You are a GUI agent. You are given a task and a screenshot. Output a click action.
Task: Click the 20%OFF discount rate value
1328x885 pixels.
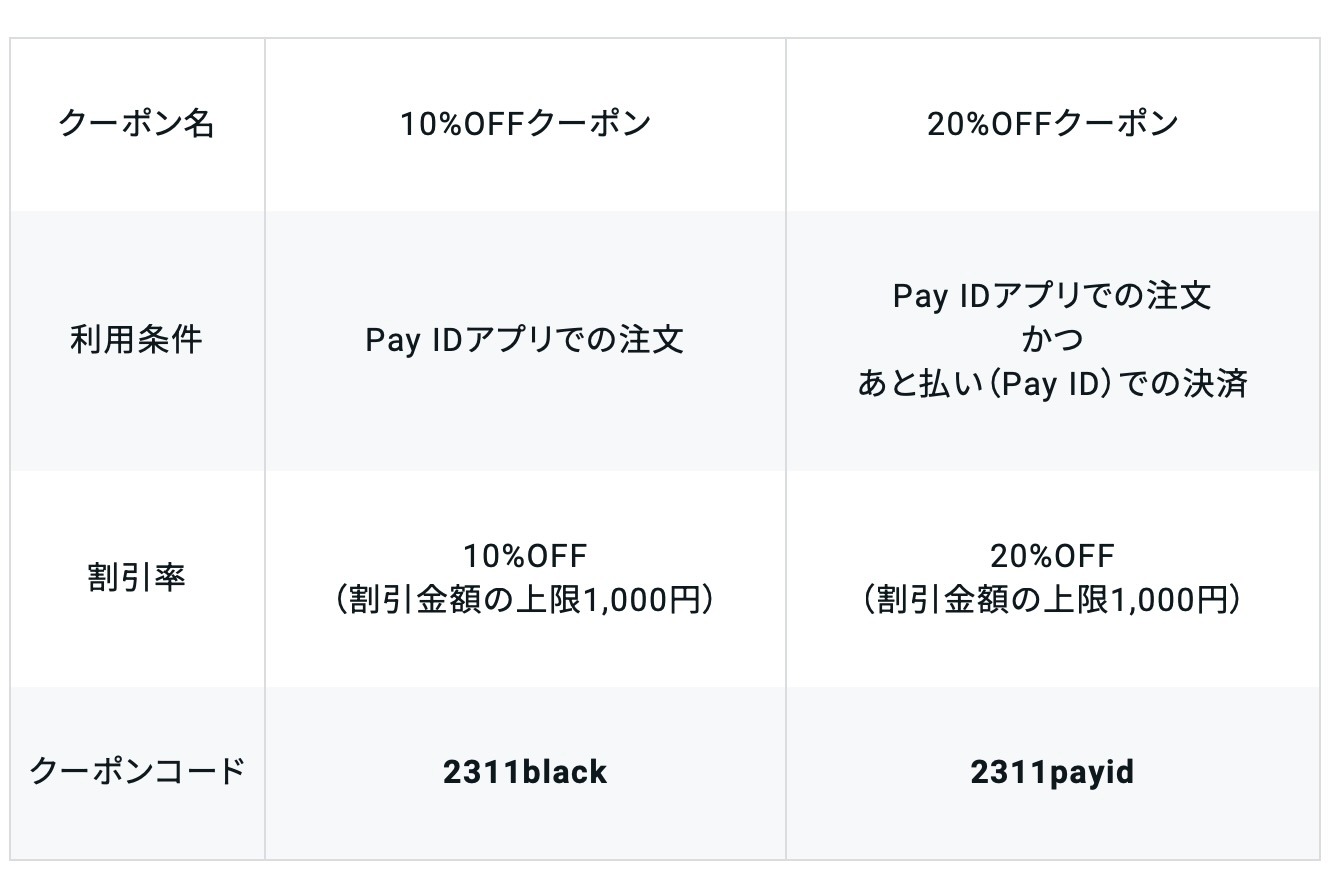[x=1052, y=555]
